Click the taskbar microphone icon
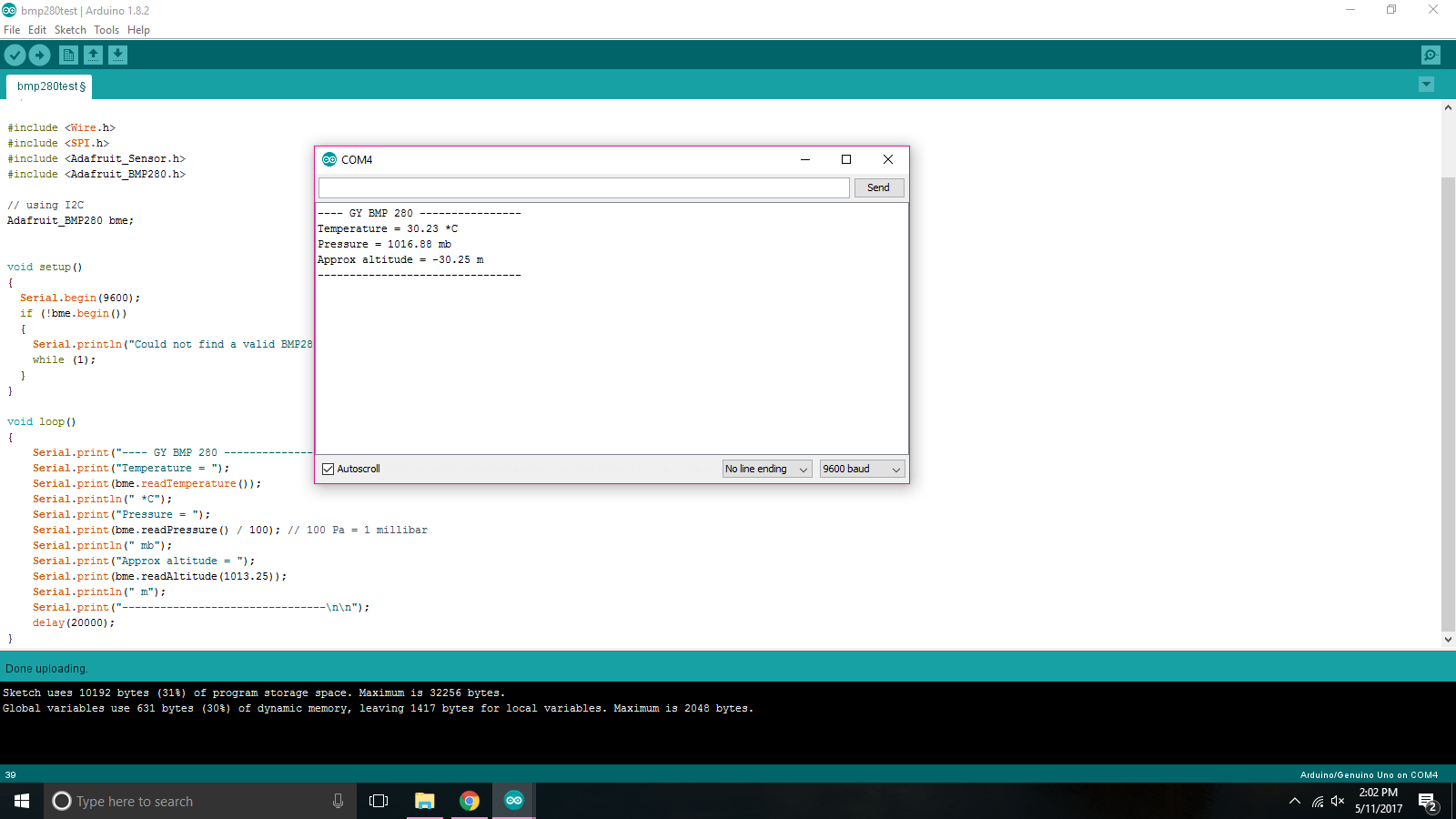1456x819 pixels. pyautogui.click(x=338, y=801)
